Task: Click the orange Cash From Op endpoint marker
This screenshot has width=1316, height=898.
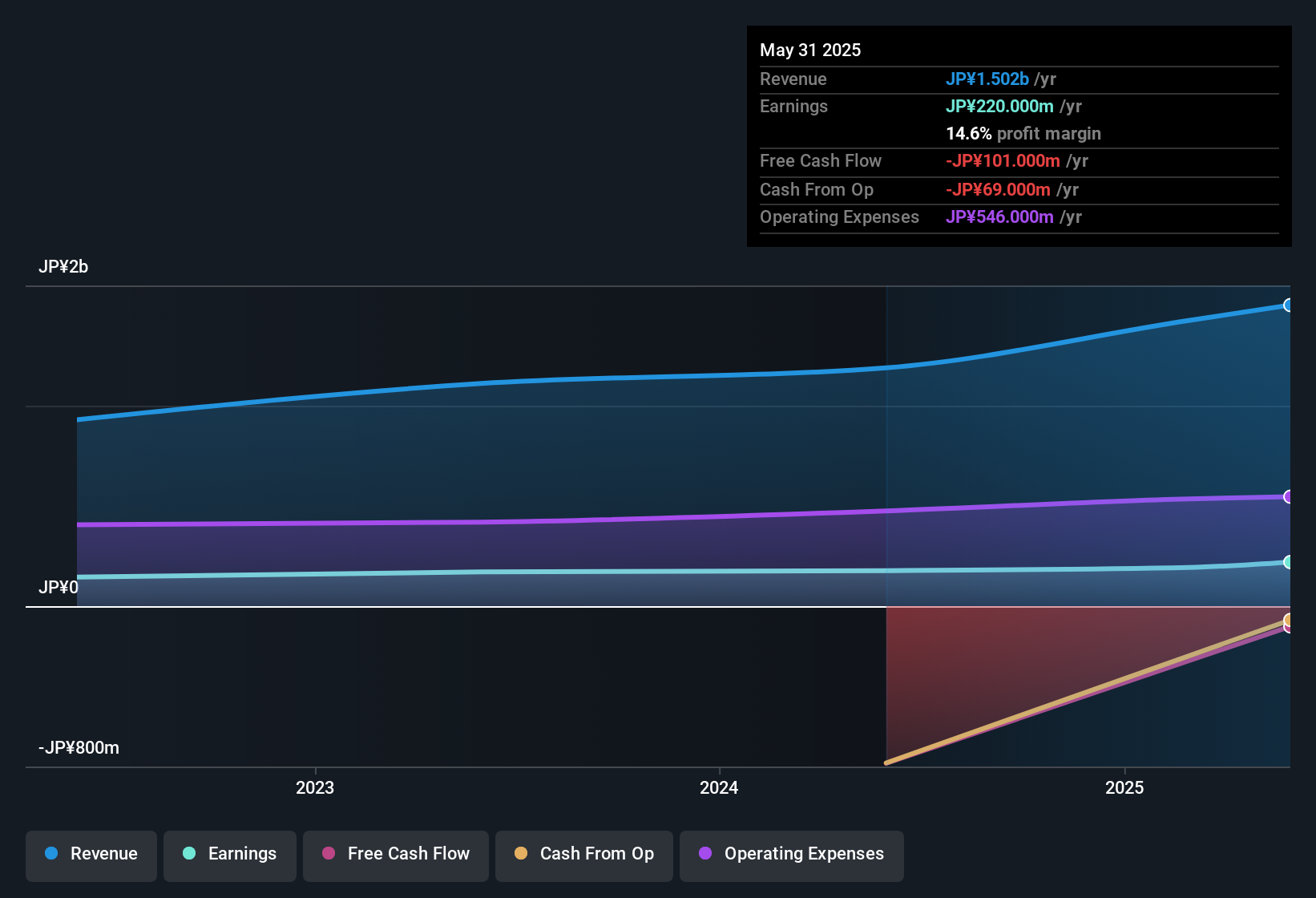Action: (1288, 620)
